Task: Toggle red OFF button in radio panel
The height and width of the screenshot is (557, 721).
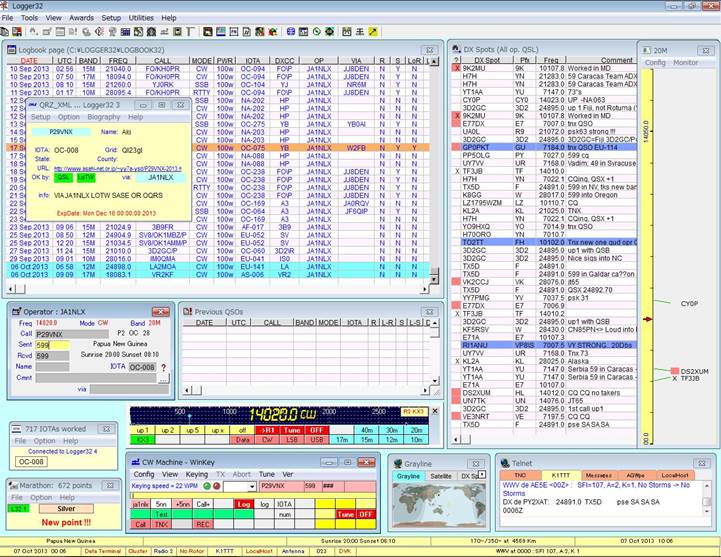Action: pos(316,430)
